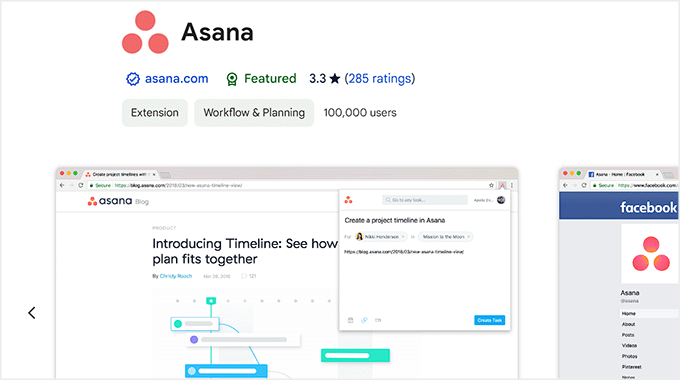Click the browser back arrow in blog screenshot

(62, 185)
